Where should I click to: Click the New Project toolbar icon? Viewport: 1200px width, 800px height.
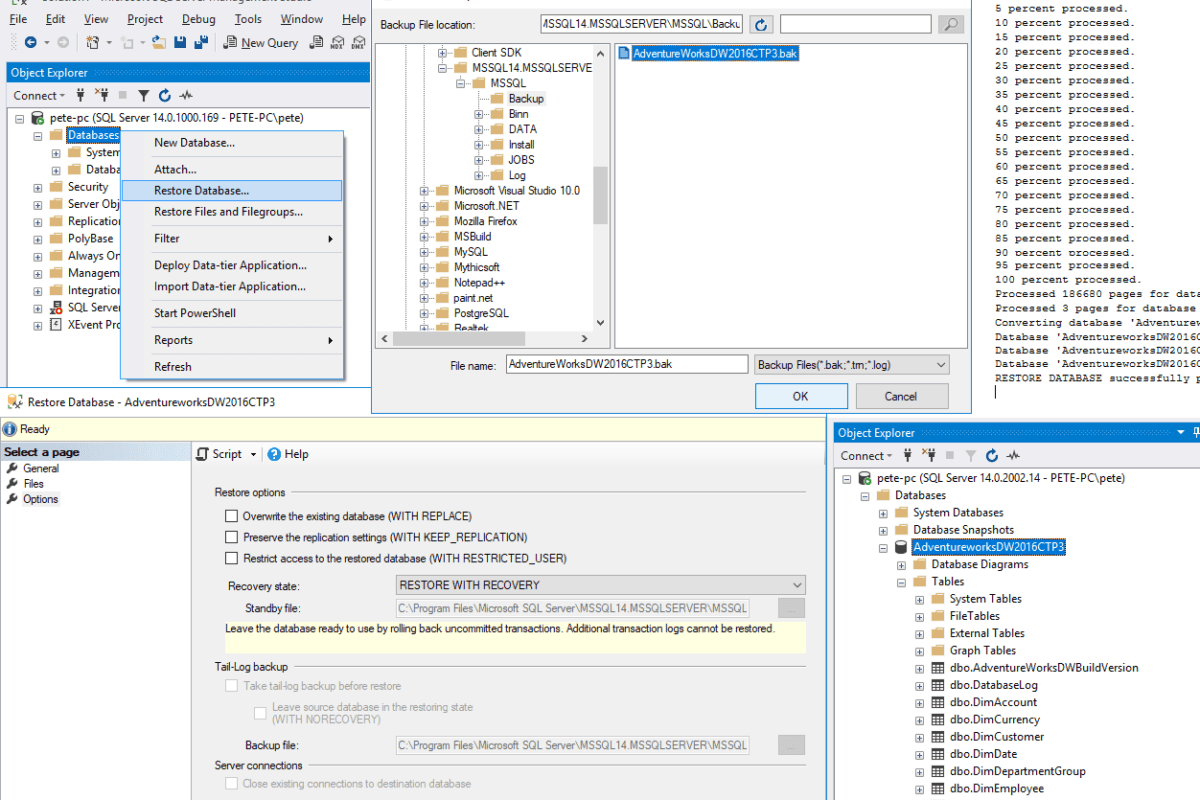pos(92,43)
